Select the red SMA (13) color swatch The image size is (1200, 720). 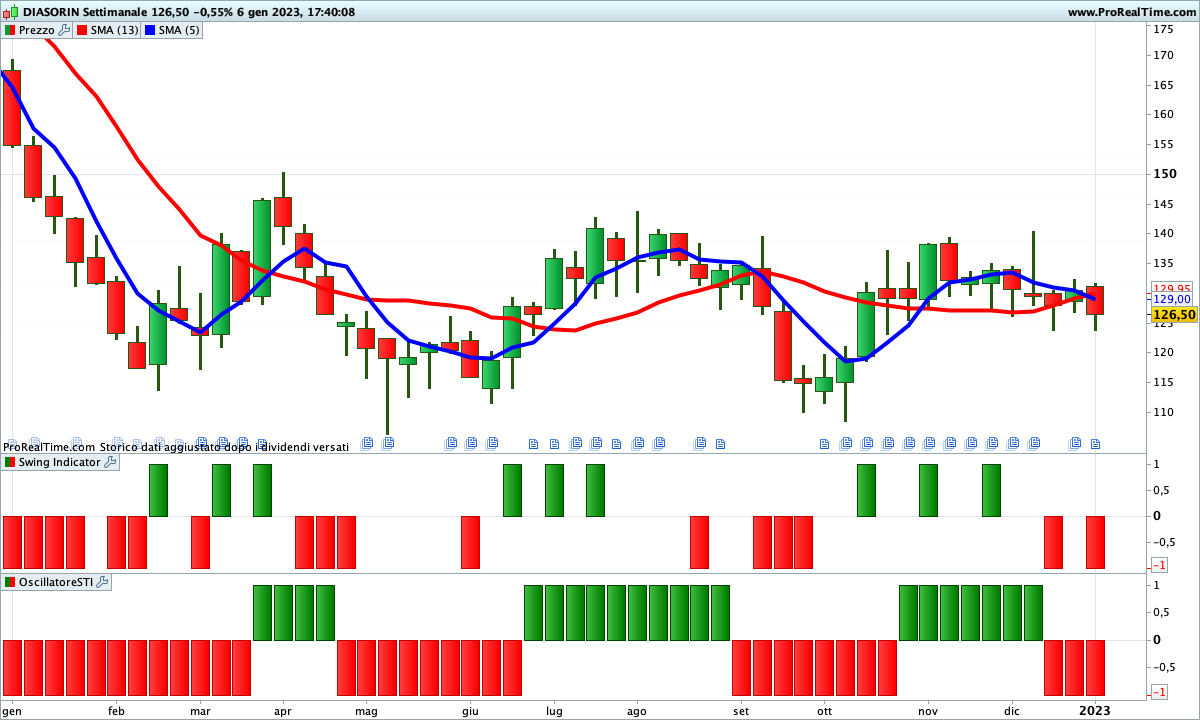pyautogui.click(x=83, y=30)
